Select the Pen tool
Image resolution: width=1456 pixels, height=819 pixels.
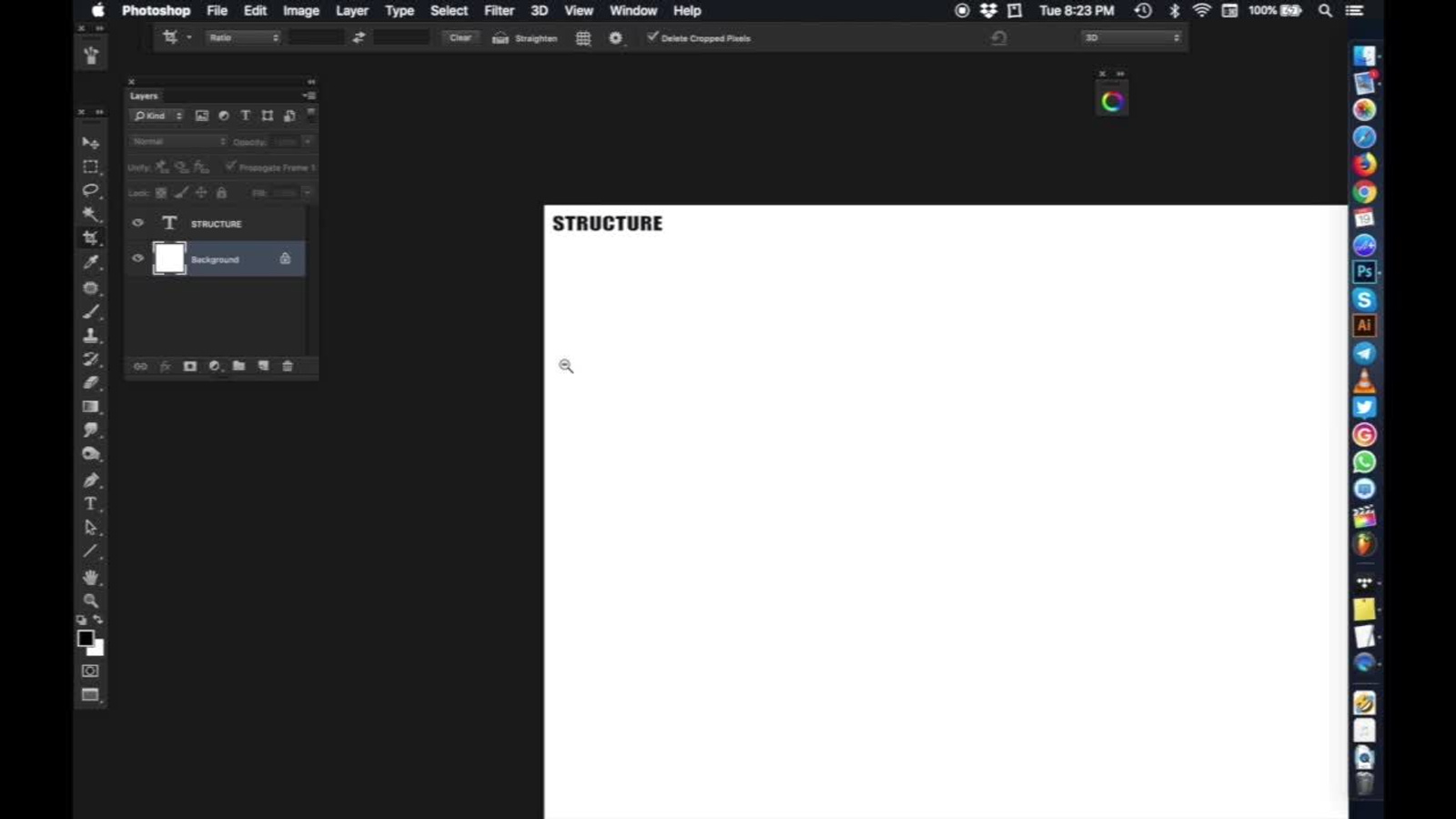91,480
